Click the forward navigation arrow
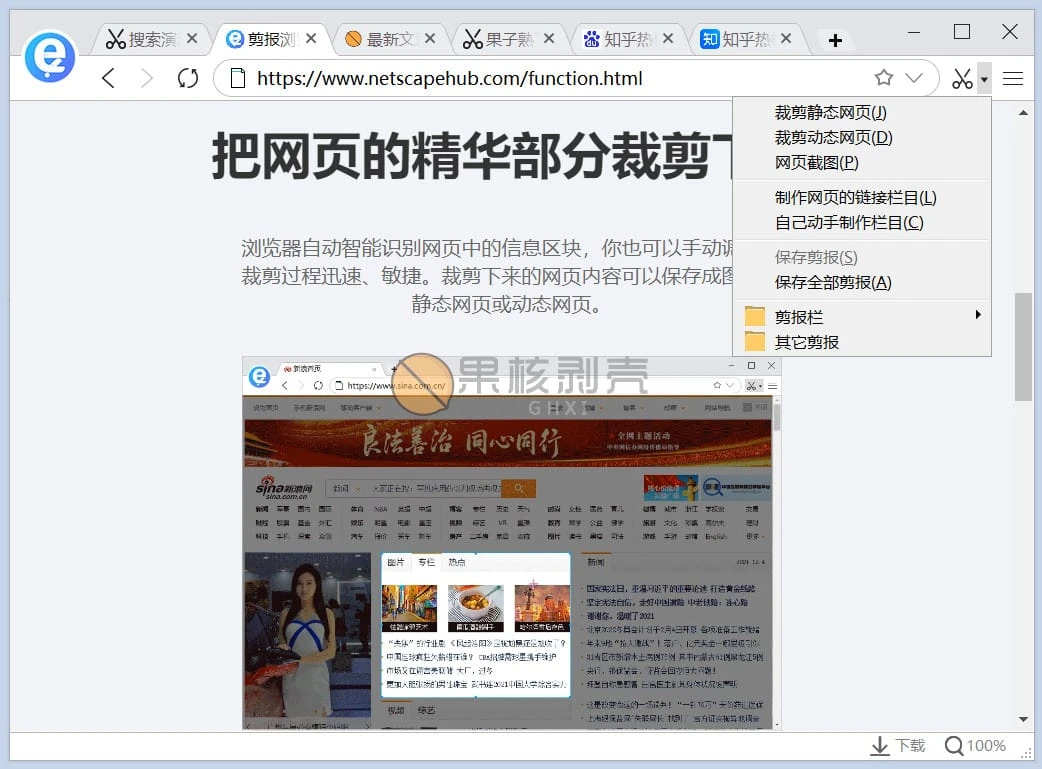 click(x=147, y=78)
